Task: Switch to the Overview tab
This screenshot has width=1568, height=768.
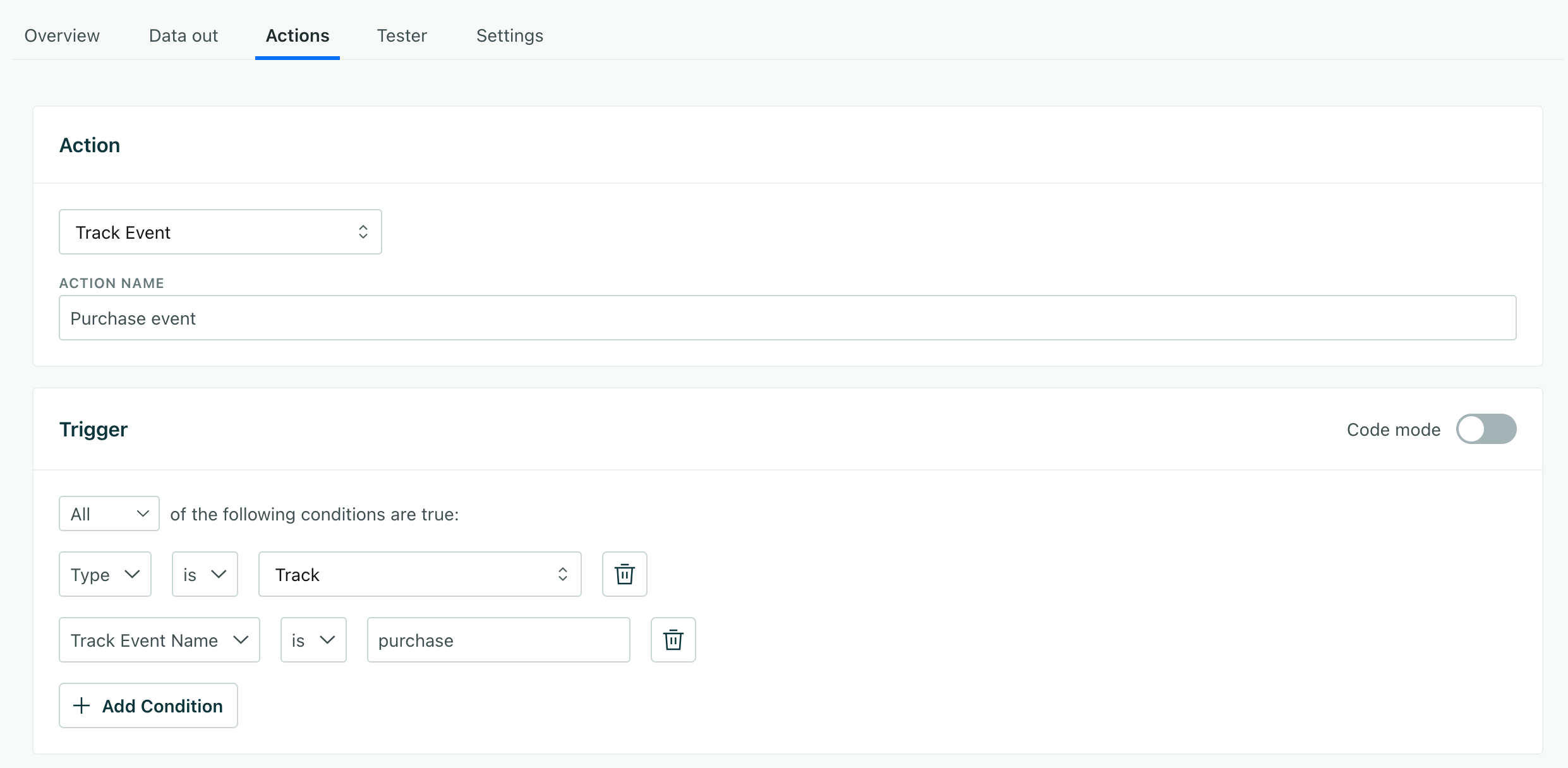Action: pos(61,36)
